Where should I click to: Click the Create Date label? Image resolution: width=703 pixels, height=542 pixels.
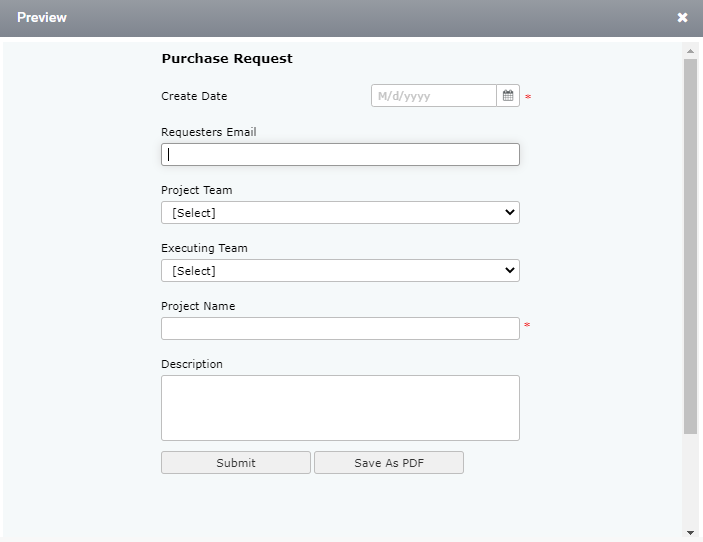[194, 96]
